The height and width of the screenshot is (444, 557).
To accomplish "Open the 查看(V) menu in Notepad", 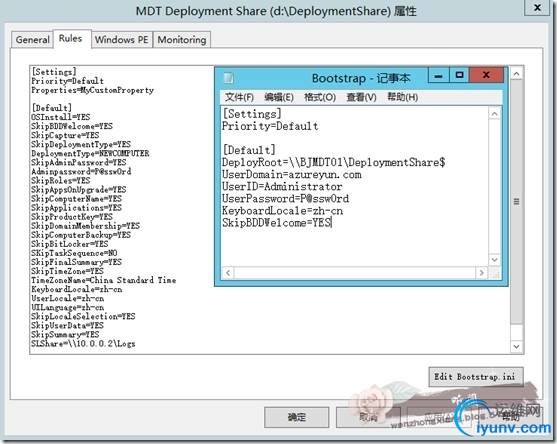I will point(361,97).
